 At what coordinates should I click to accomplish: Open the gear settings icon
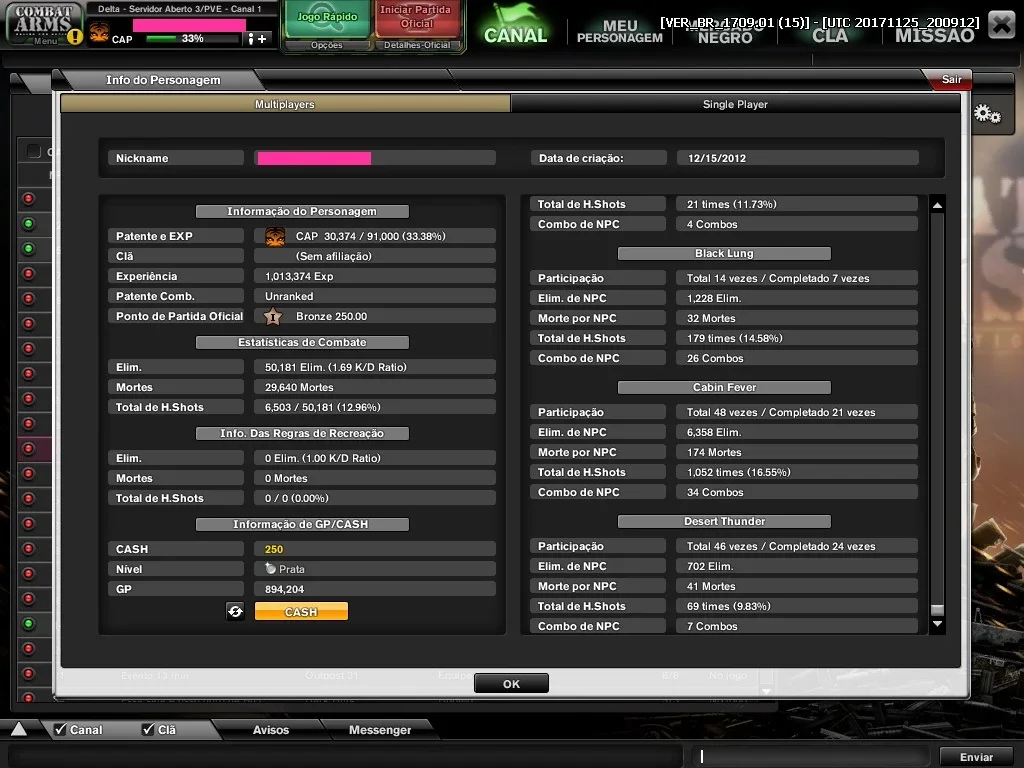(987, 114)
